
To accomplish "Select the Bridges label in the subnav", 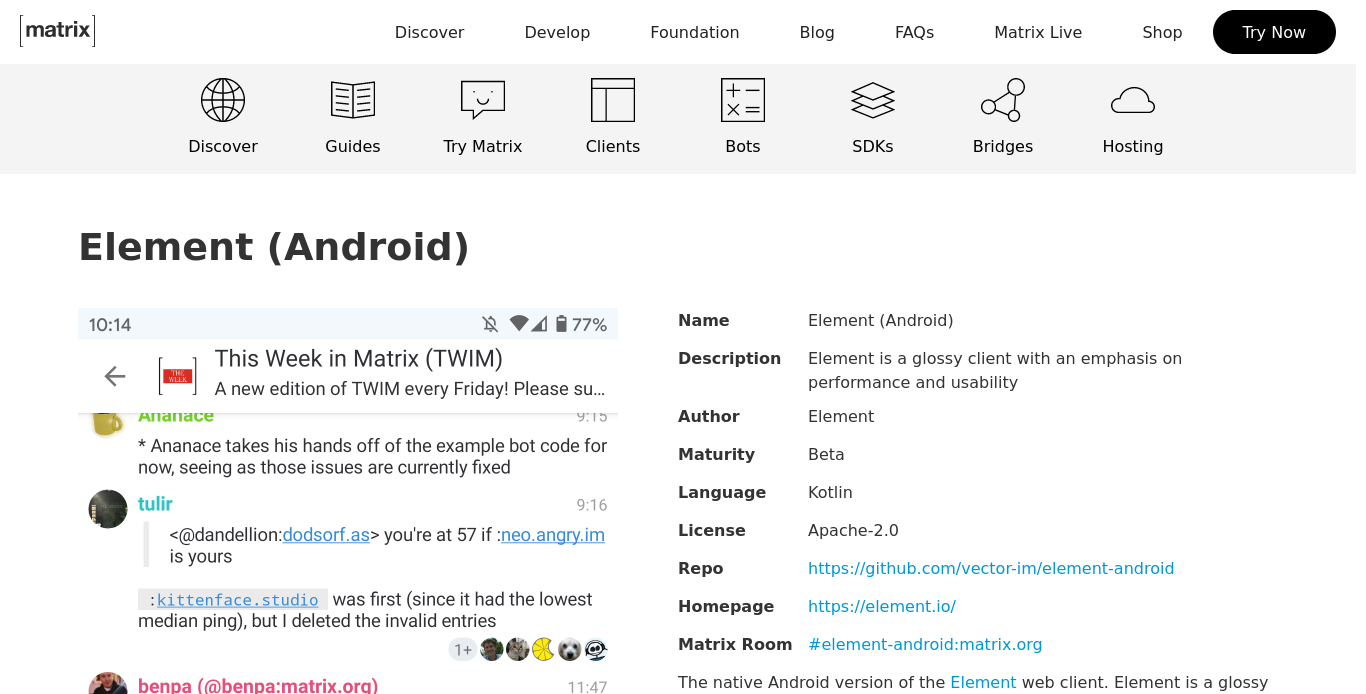I will 1003,146.
